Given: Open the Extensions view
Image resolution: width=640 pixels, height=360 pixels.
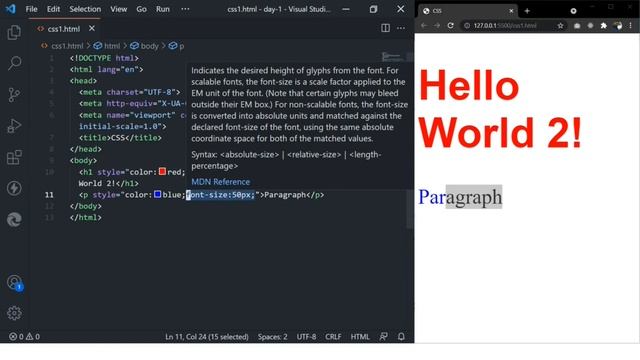Looking at the screenshot, I should click(x=14, y=157).
